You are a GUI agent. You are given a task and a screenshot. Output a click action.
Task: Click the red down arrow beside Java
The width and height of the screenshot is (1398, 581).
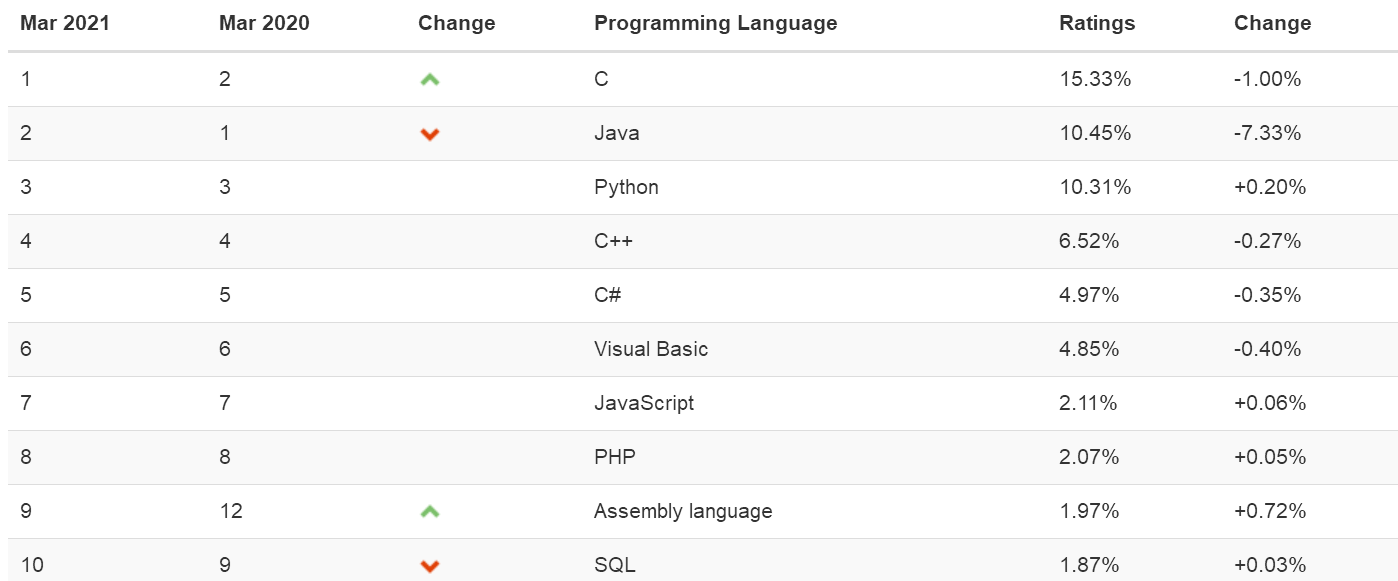pyautogui.click(x=430, y=134)
